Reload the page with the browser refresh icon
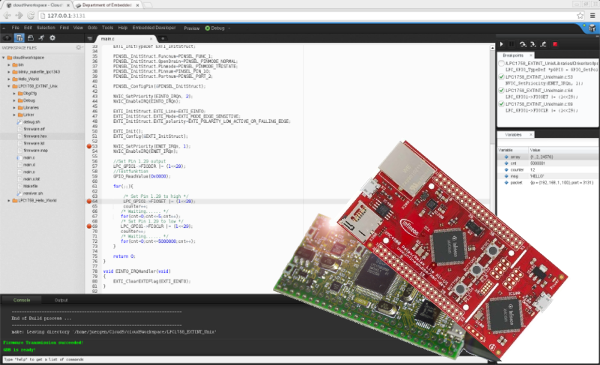 (x=31, y=16)
